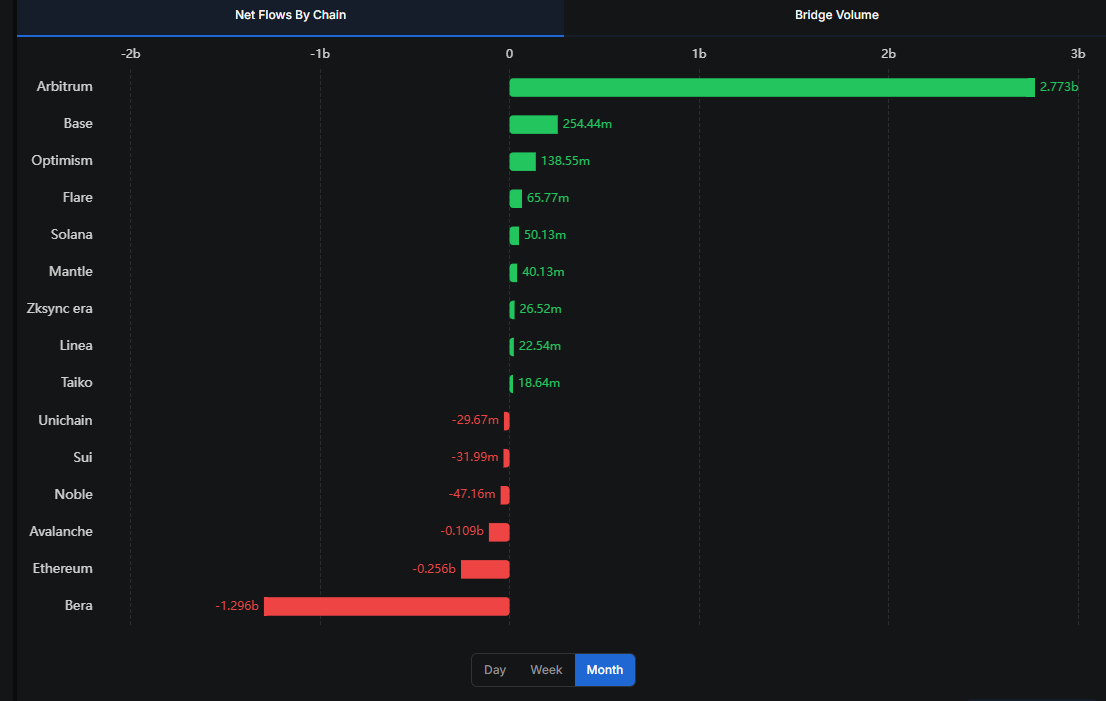Screen dimensions: 1106x701
Task: Click the green Flare inflow bar
Action: 516,198
